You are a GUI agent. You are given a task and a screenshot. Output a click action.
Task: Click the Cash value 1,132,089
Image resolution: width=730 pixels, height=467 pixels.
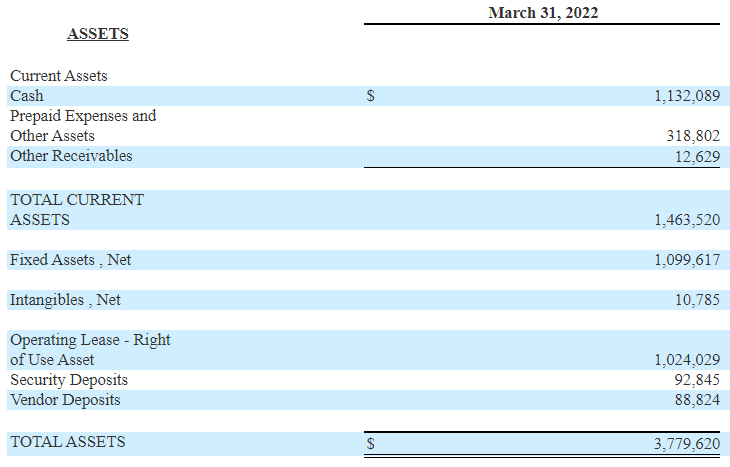686,97
